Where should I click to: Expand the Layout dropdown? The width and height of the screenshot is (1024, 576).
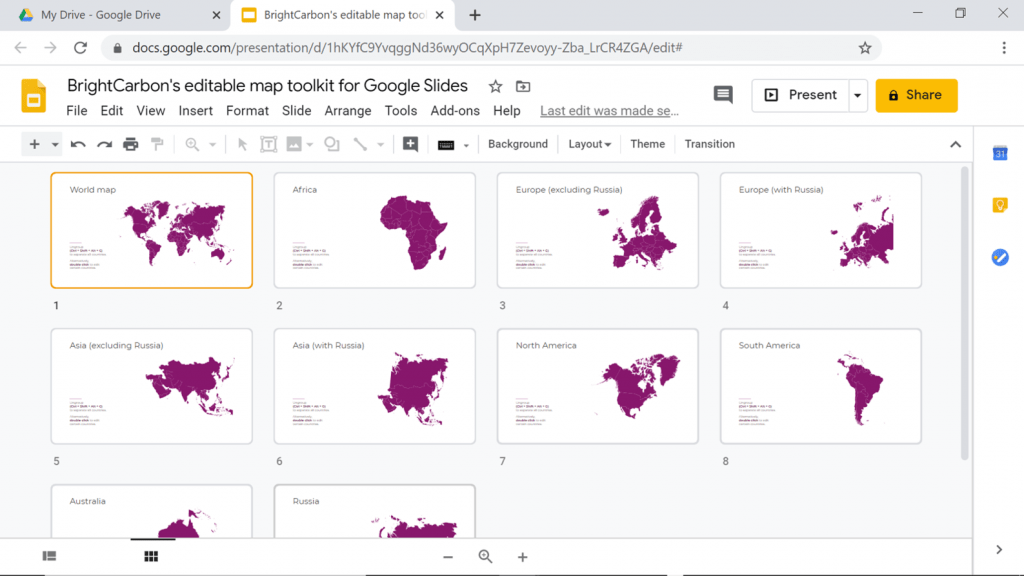tap(589, 144)
